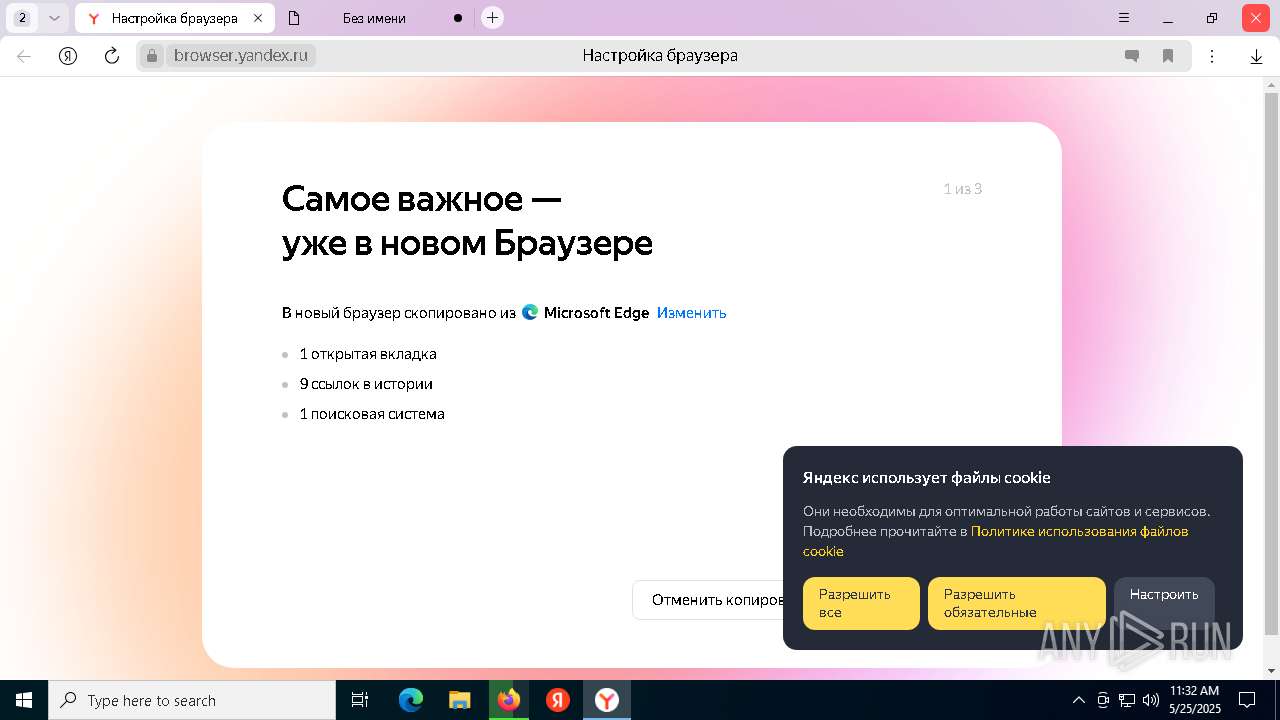
Task: Go back with the back arrow
Action: click(24, 56)
